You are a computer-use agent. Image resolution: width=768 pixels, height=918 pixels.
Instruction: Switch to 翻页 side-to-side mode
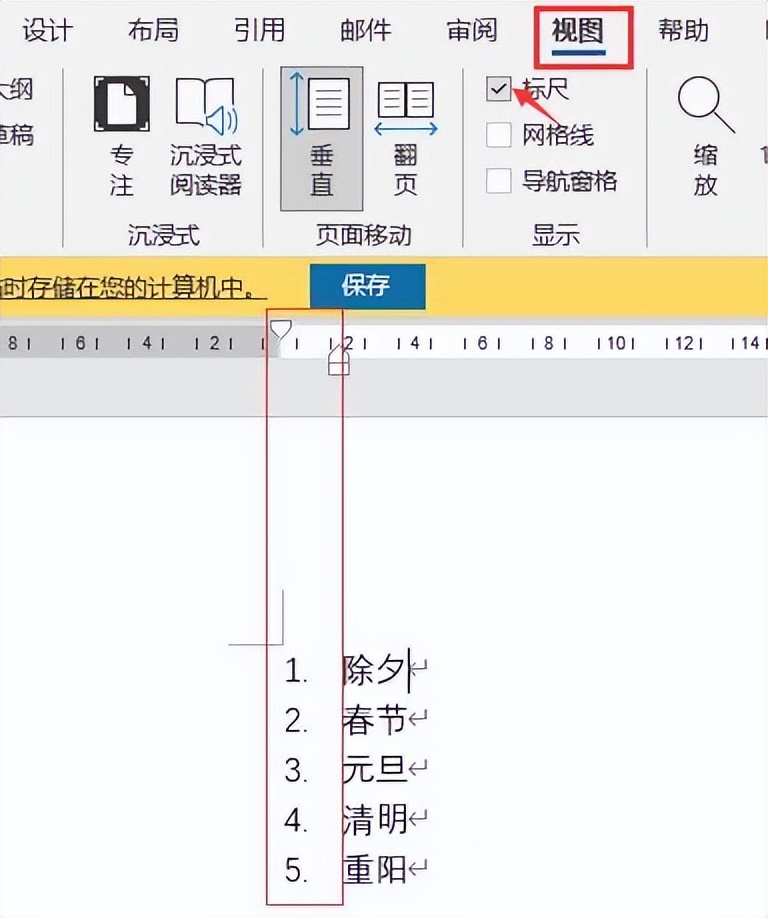pyautogui.click(x=406, y=139)
